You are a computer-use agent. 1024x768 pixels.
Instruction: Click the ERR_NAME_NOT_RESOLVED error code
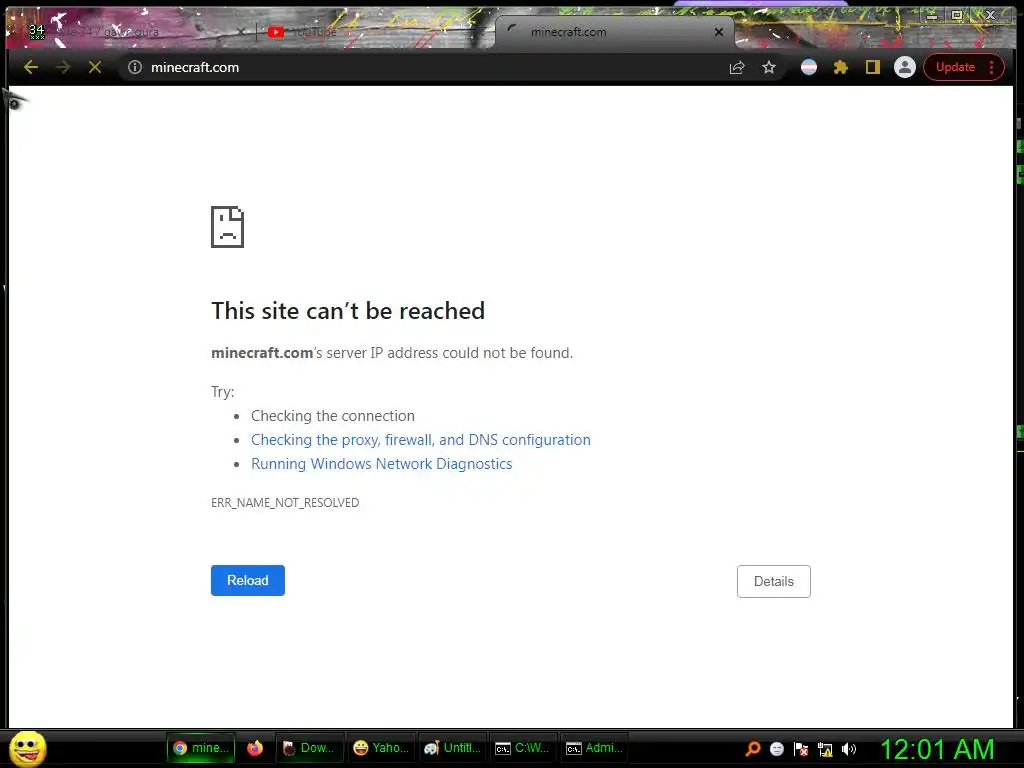[285, 502]
